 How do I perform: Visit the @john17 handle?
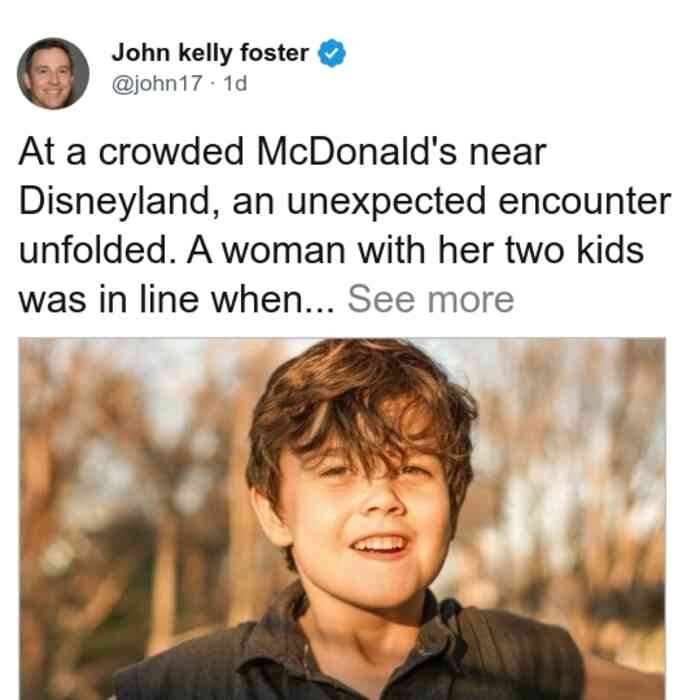point(157,83)
